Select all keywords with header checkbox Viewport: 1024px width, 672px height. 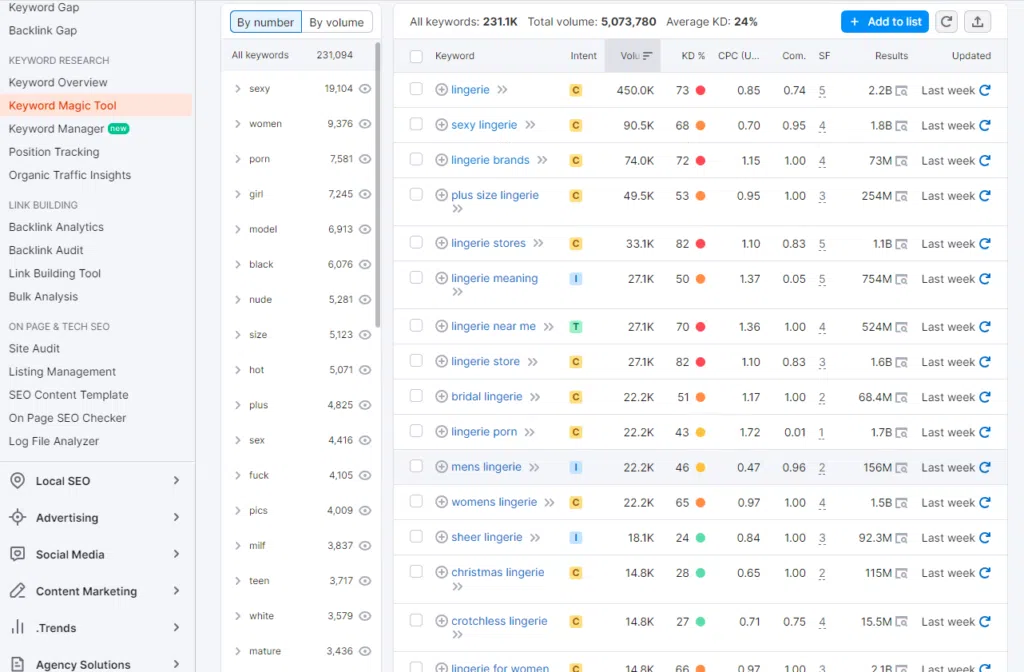[x=416, y=56]
